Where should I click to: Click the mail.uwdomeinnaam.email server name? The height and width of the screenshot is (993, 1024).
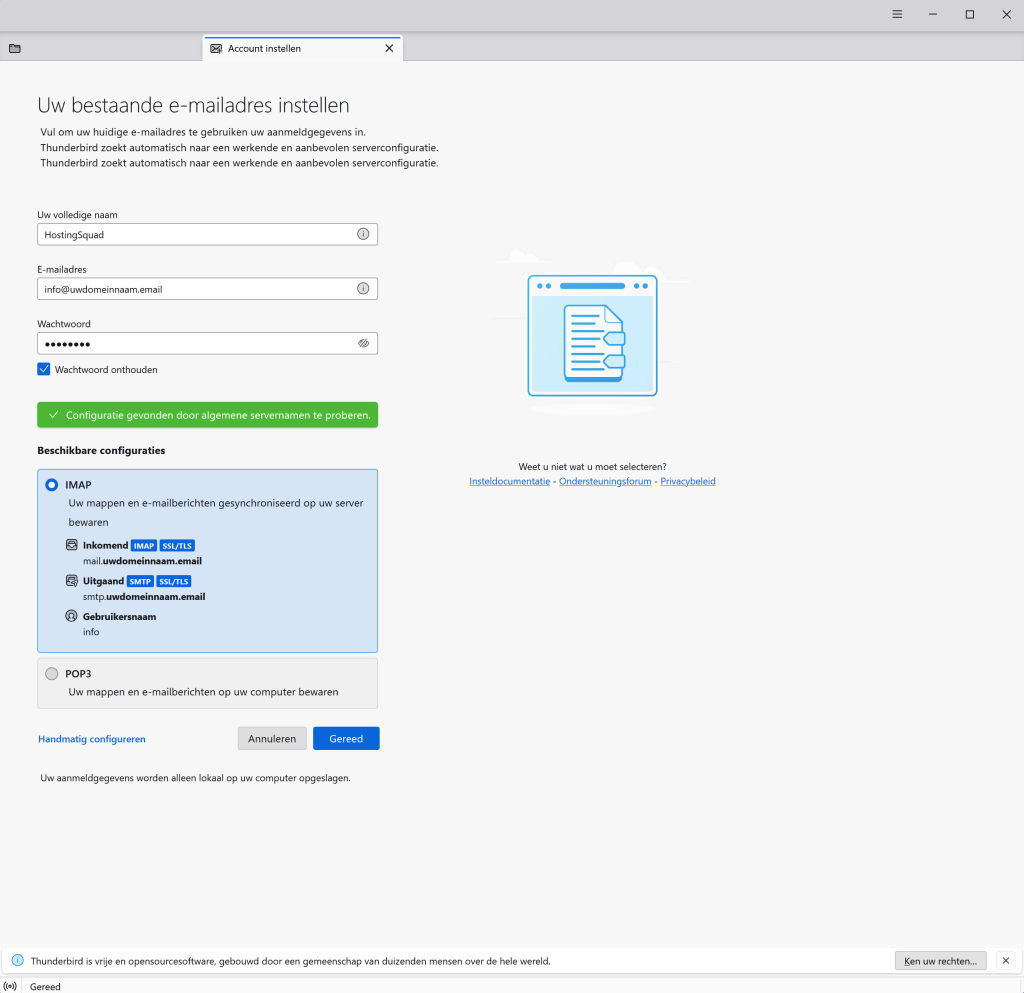click(142, 561)
